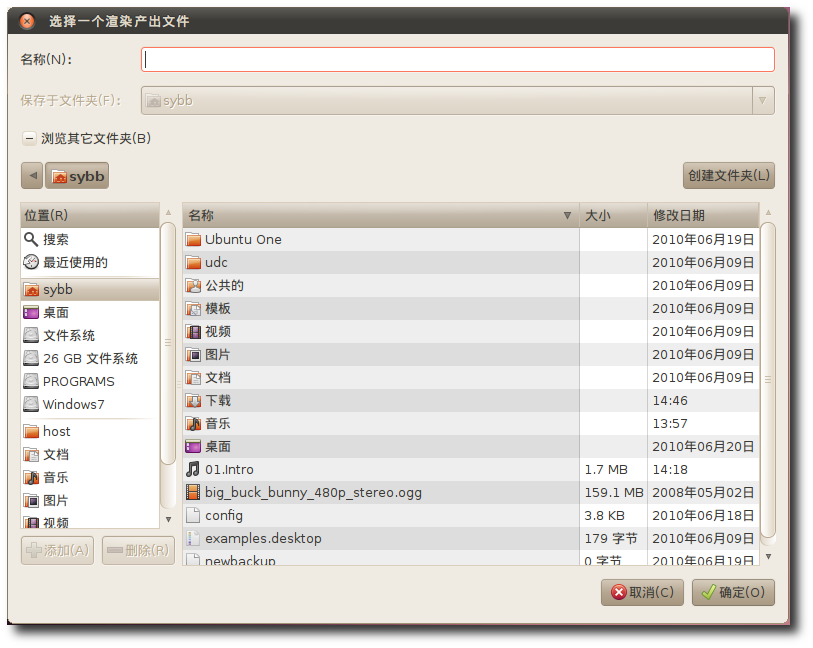813x648 pixels.
Task: Click the 删除 remove bookmark button
Action: [138, 550]
